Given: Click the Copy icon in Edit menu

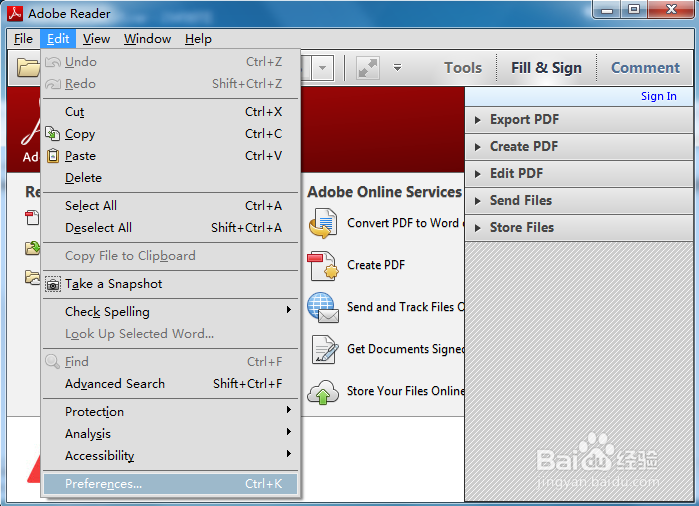Looking at the screenshot, I should click(53, 133).
